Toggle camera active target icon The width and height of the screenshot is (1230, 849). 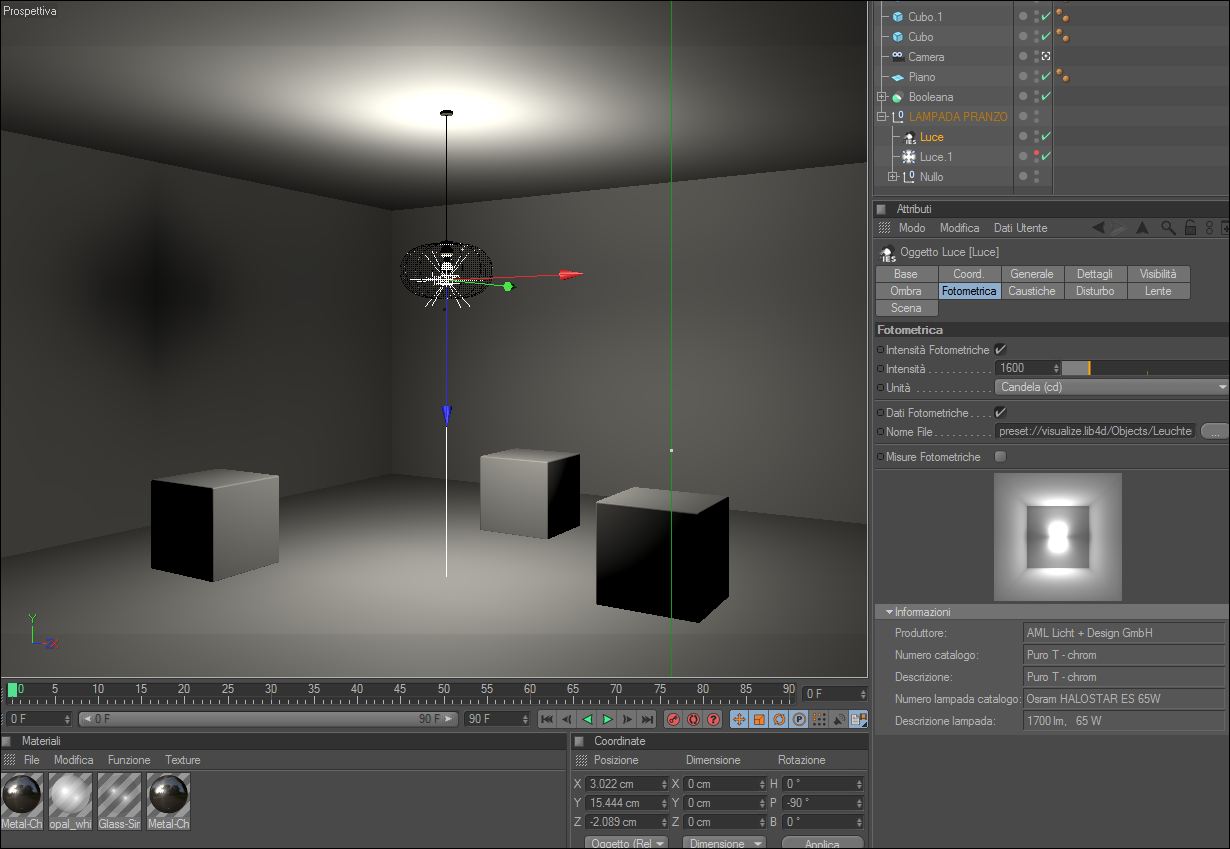click(1046, 57)
